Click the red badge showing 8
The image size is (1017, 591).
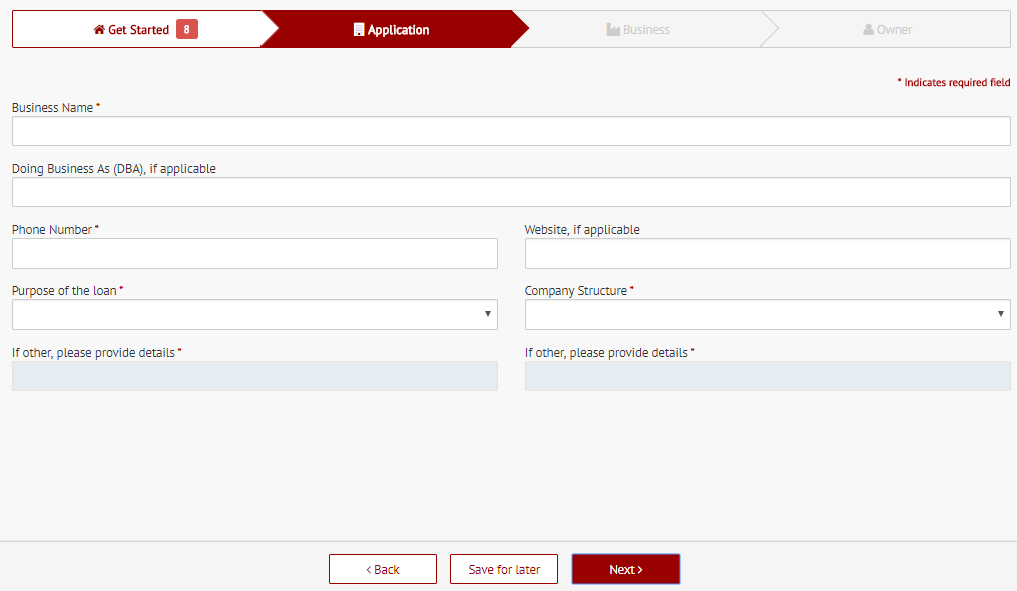[x=186, y=30]
